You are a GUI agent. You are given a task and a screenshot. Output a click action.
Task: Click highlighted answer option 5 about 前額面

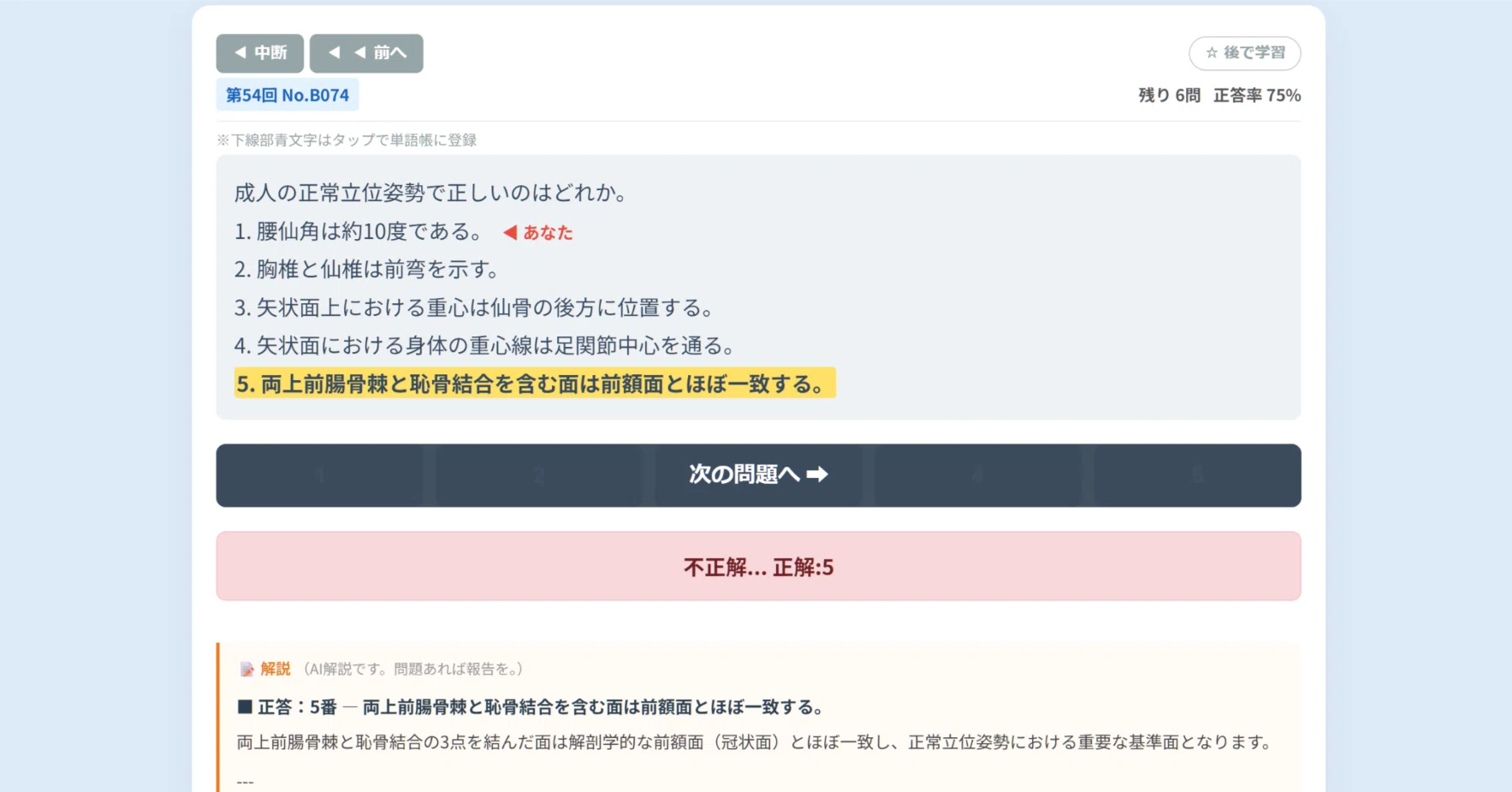535,384
